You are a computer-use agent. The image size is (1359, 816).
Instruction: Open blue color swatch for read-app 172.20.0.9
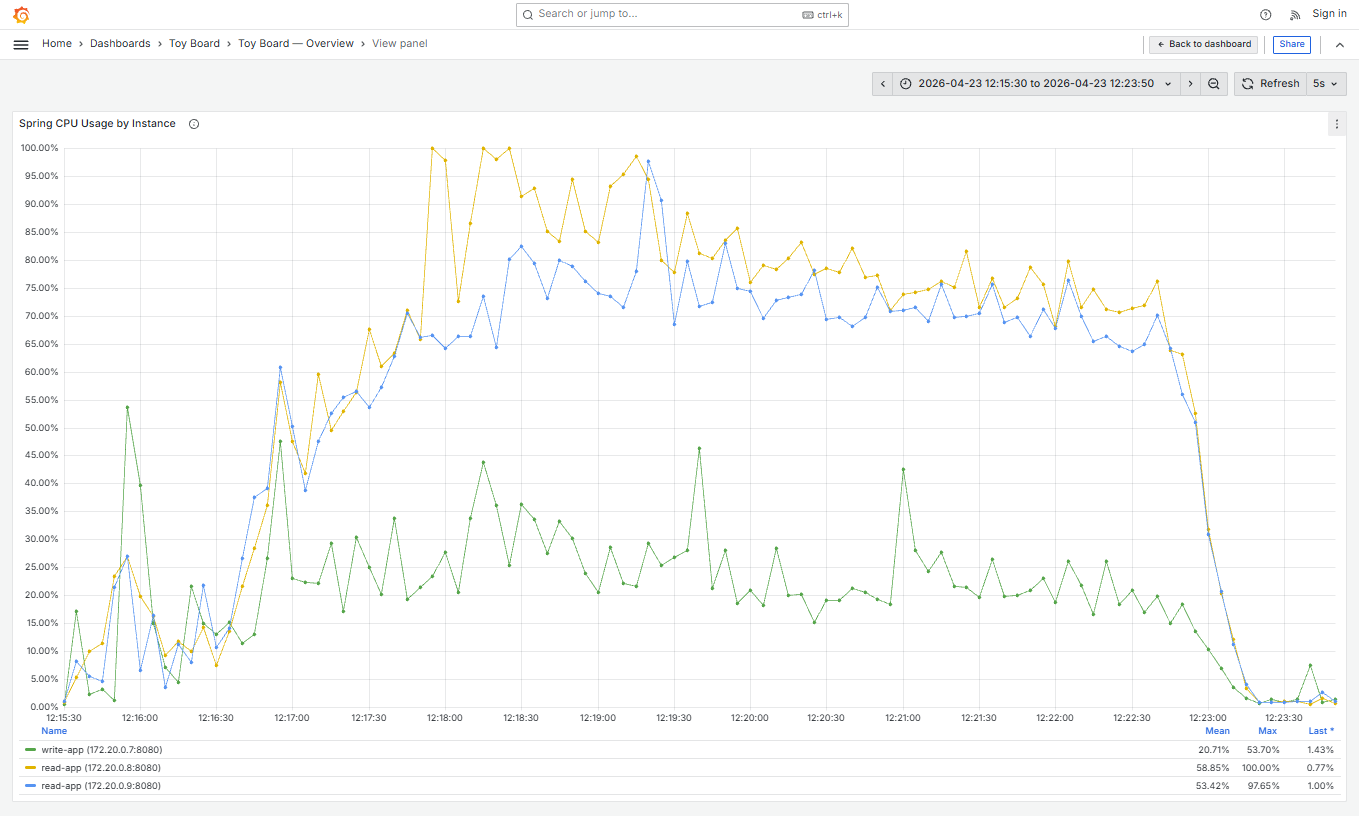30,785
